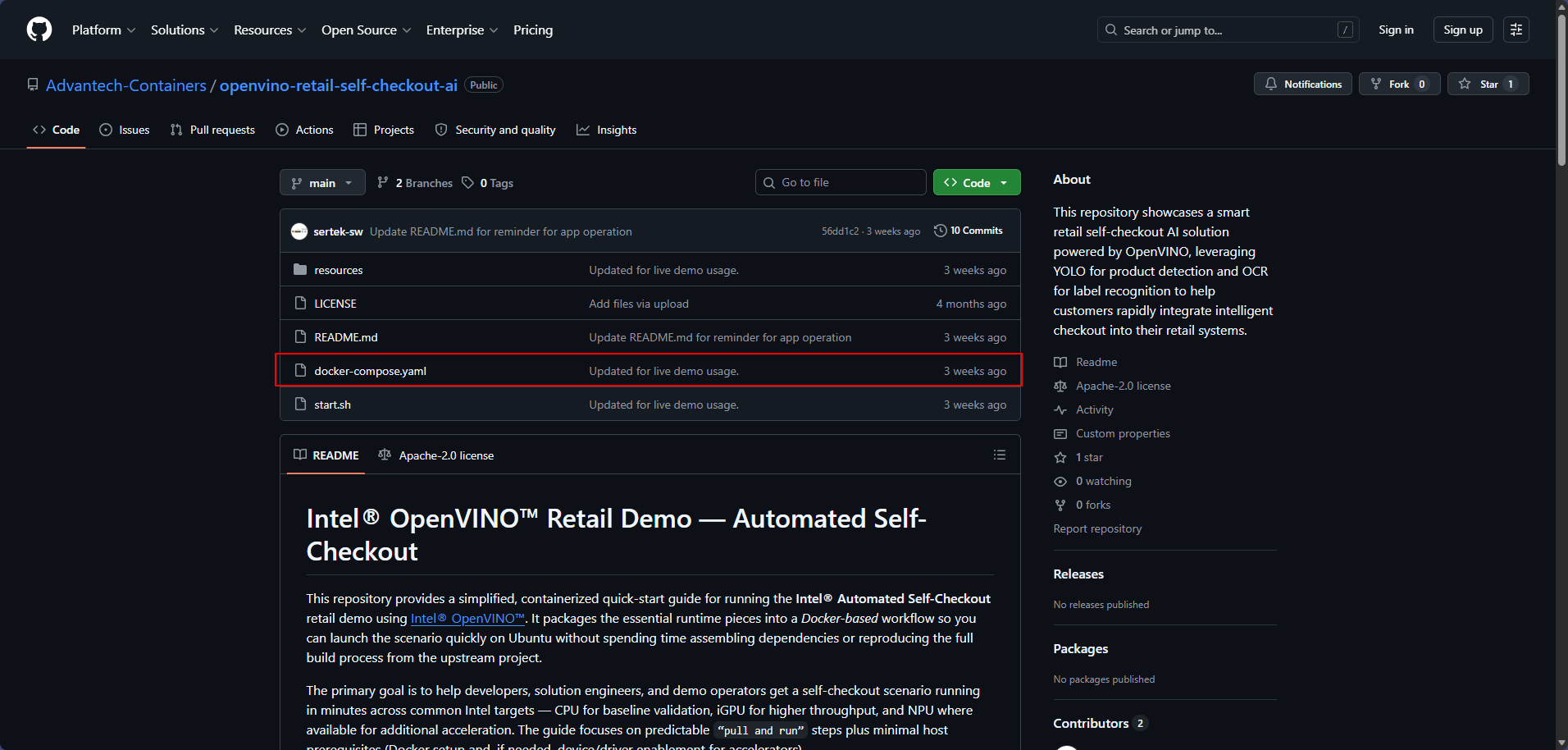Screen dimensions: 1568x750
Task: View the 2 Branches link
Action: pyautogui.click(x=414, y=182)
